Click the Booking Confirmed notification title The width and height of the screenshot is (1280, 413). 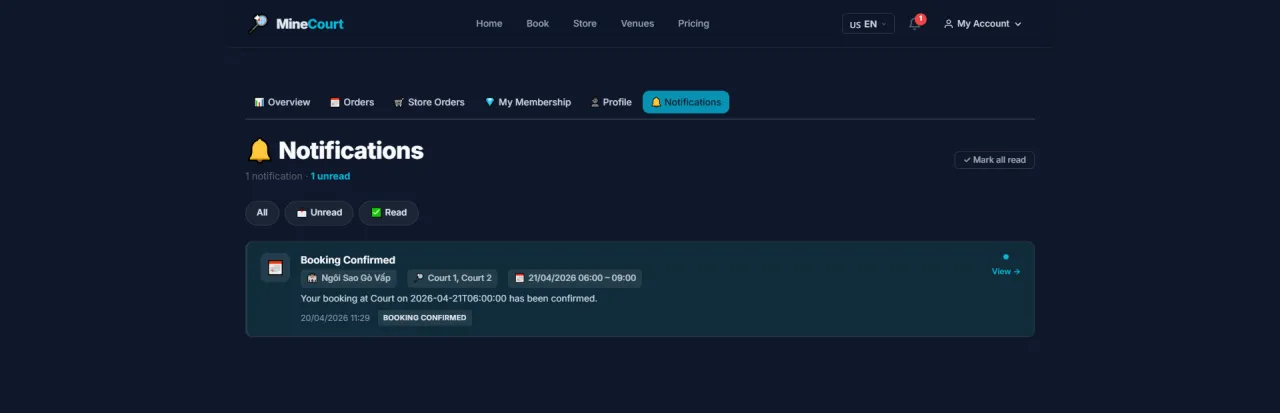point(348,260)
